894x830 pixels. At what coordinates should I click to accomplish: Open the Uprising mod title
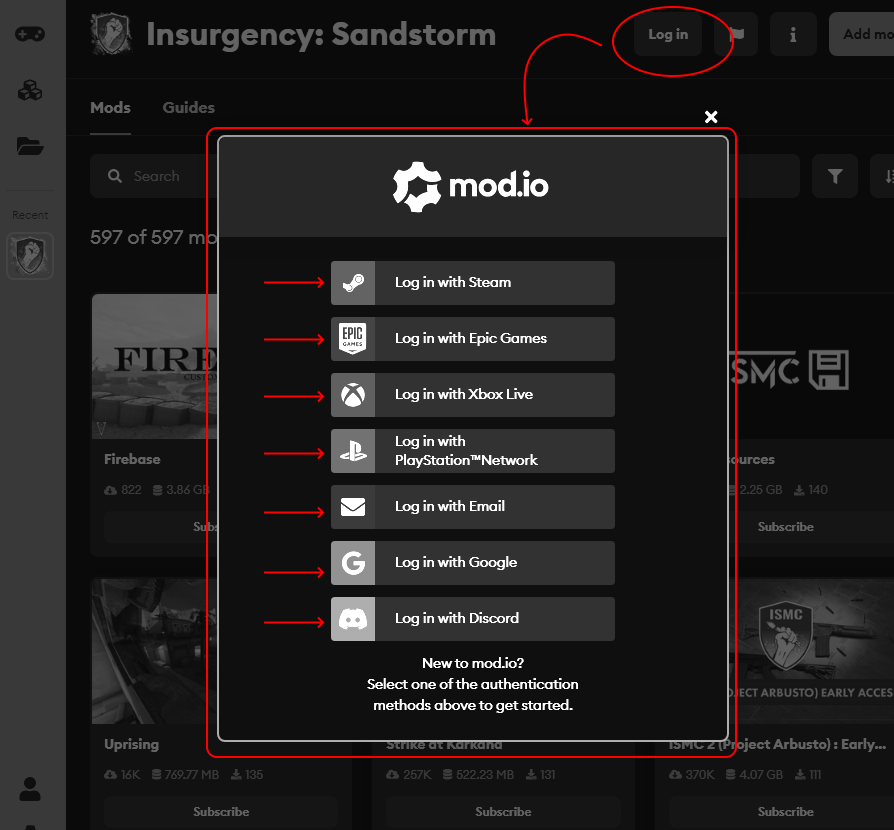point(132,744)
